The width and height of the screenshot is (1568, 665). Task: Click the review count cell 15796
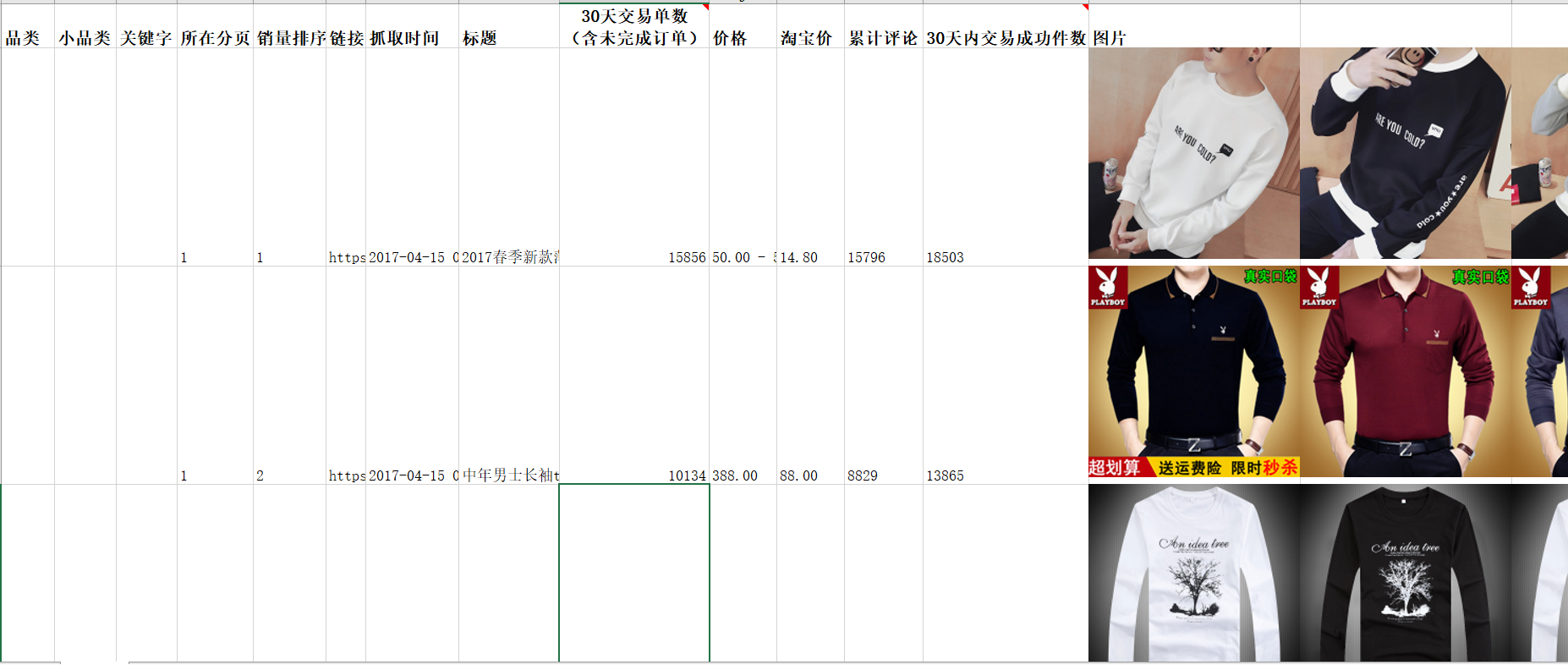click(884, 157)
